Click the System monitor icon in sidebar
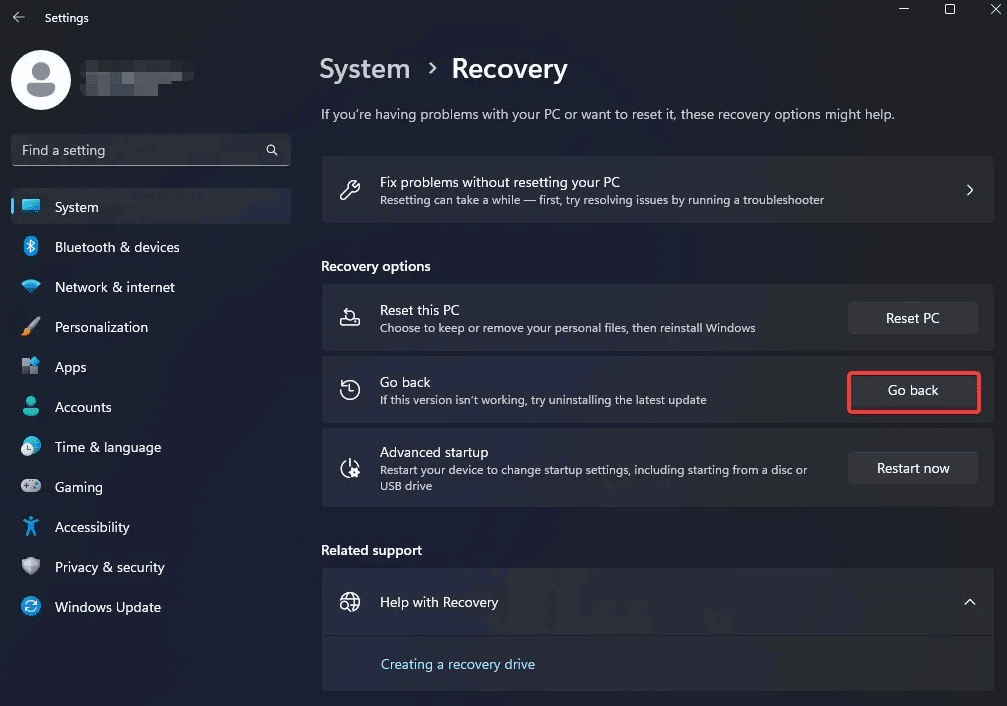Viewport: 1007px width, 706px height. tap(31, 206)
